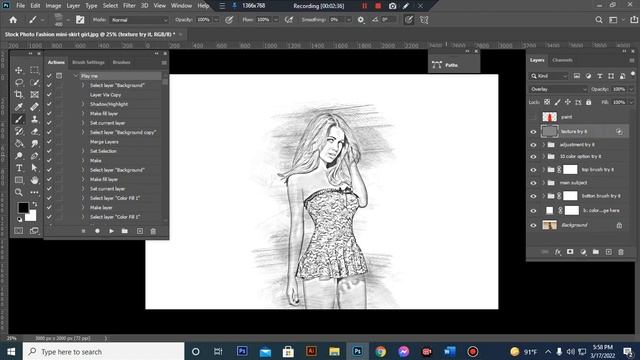
Task: Switch to the Channels tab
Action: tap(562, 60)
